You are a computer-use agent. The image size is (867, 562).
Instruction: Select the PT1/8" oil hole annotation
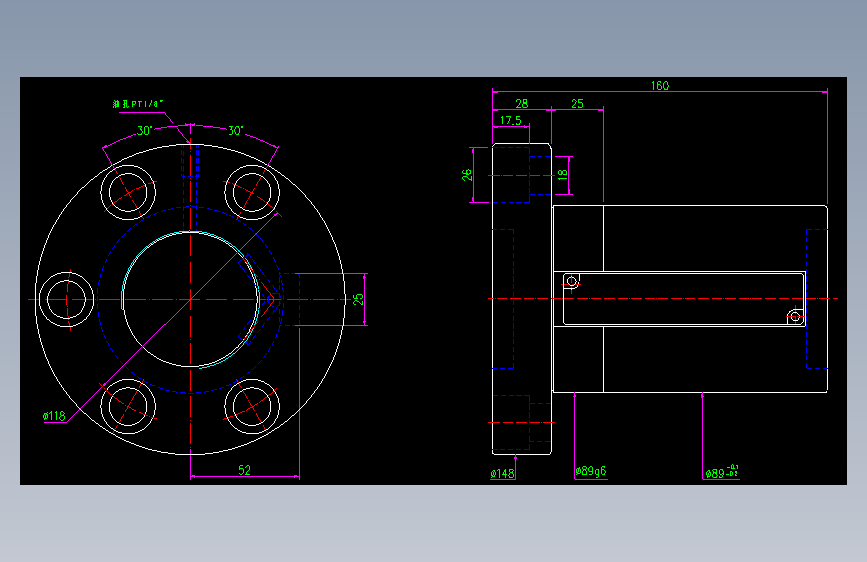[138, 104]
